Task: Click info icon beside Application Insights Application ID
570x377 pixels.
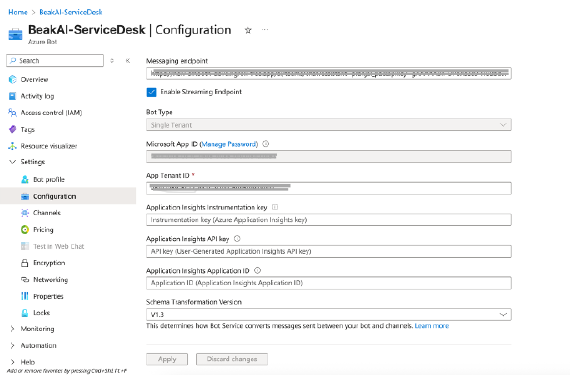Action: coord(257,270)
